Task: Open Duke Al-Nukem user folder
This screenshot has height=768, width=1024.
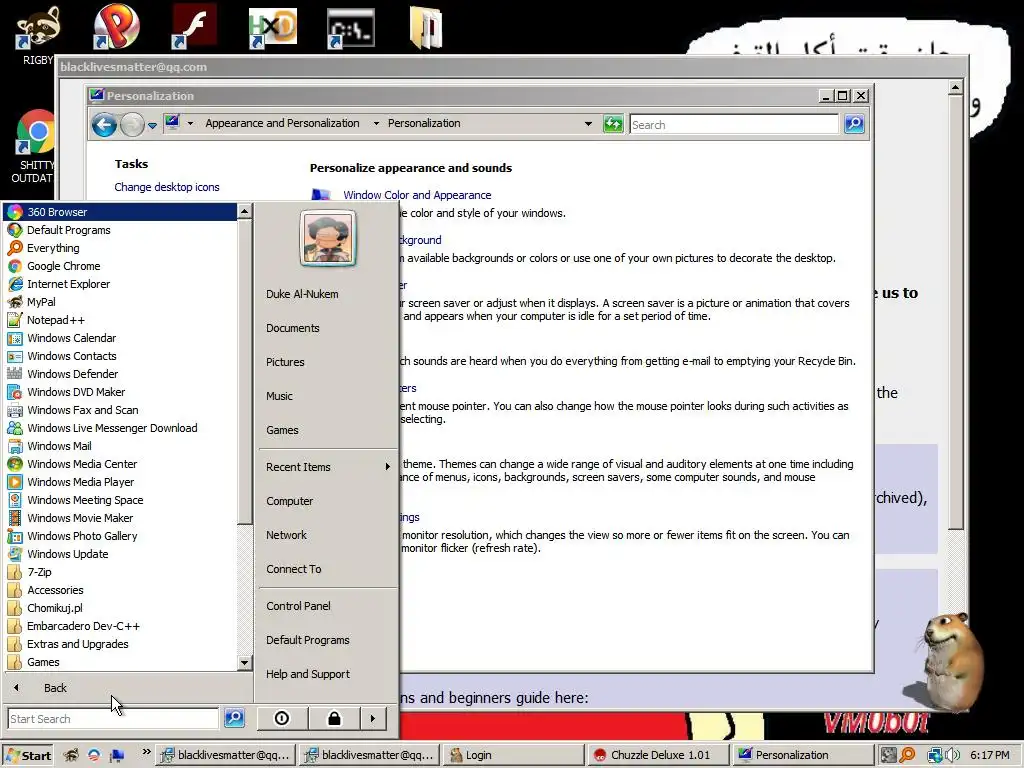Action: tap(302, 294)
